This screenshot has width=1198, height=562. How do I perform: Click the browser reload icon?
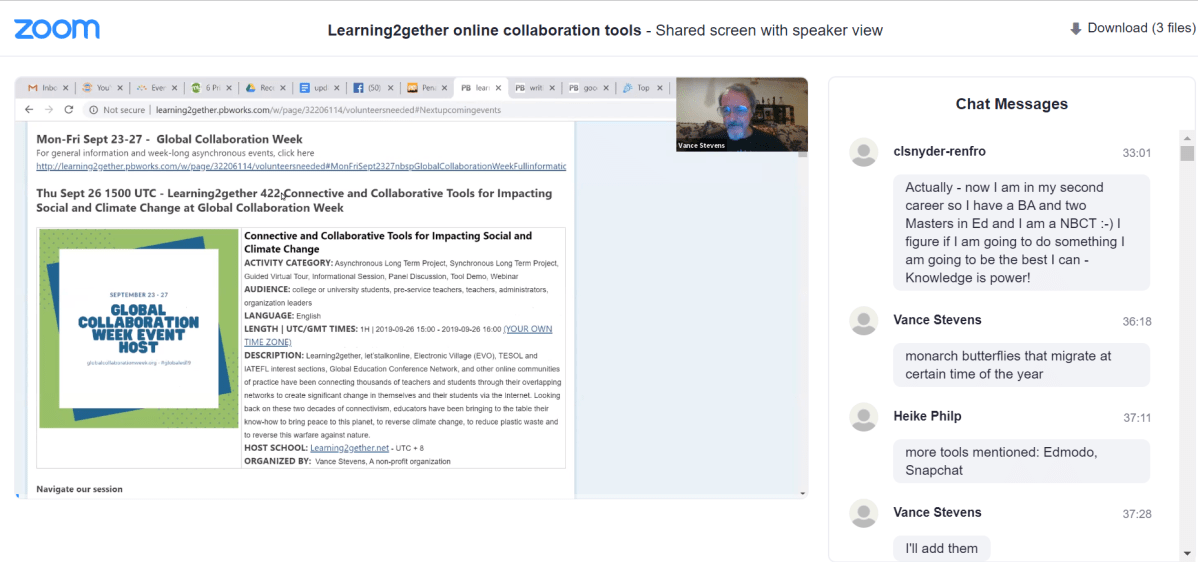coord(69,110)
